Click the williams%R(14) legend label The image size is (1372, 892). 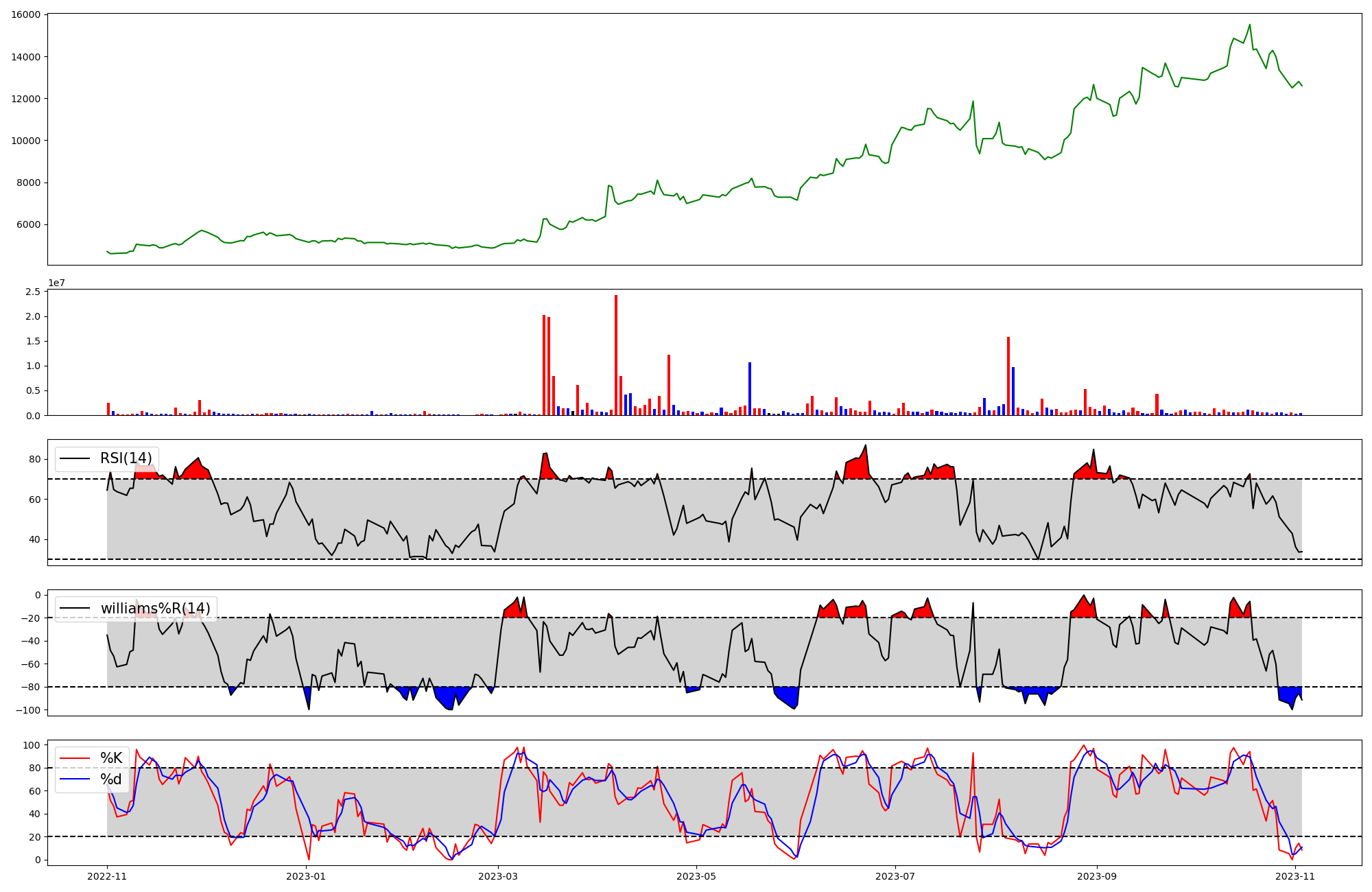pos(155,608)
